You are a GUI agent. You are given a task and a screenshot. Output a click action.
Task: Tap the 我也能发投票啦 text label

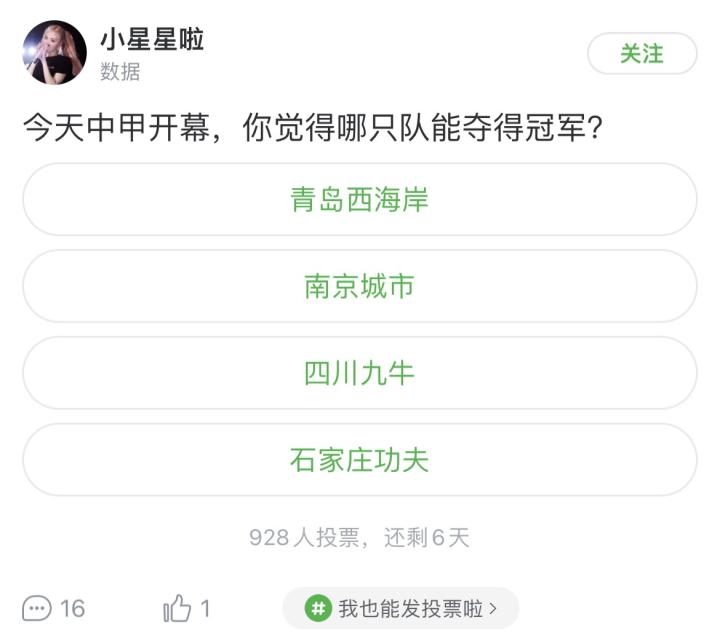pos(410,608)
